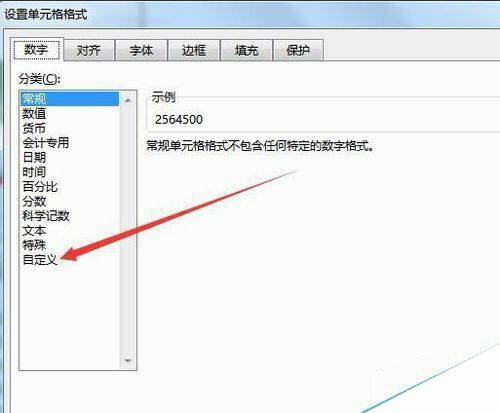
Task: Switch to the 保护 tab
Action: [x=298, y=50]
